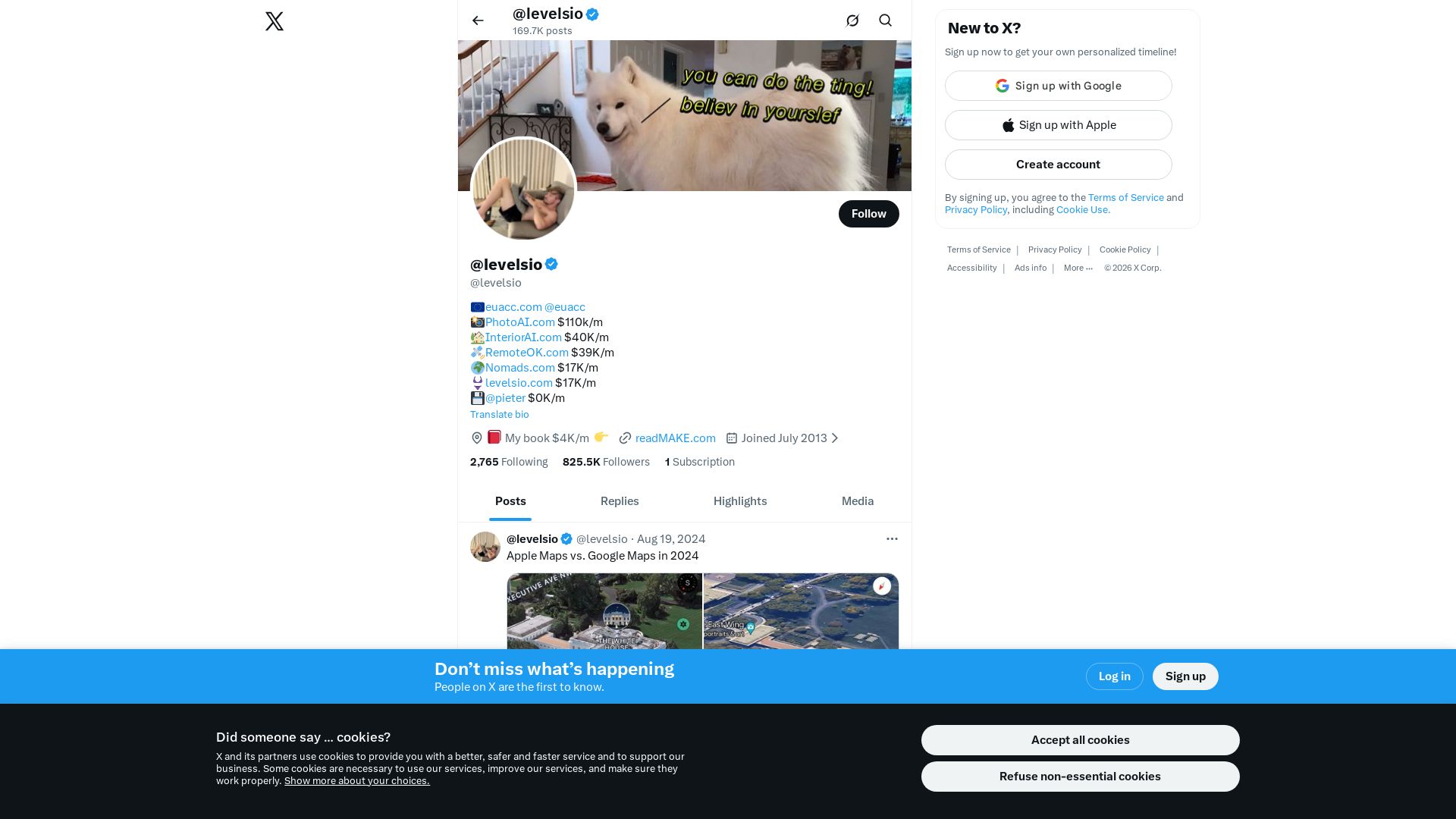Sign up with Google
Image resolution: width=1456 pixels, height=819 pixels.
tap(1059, 86)
